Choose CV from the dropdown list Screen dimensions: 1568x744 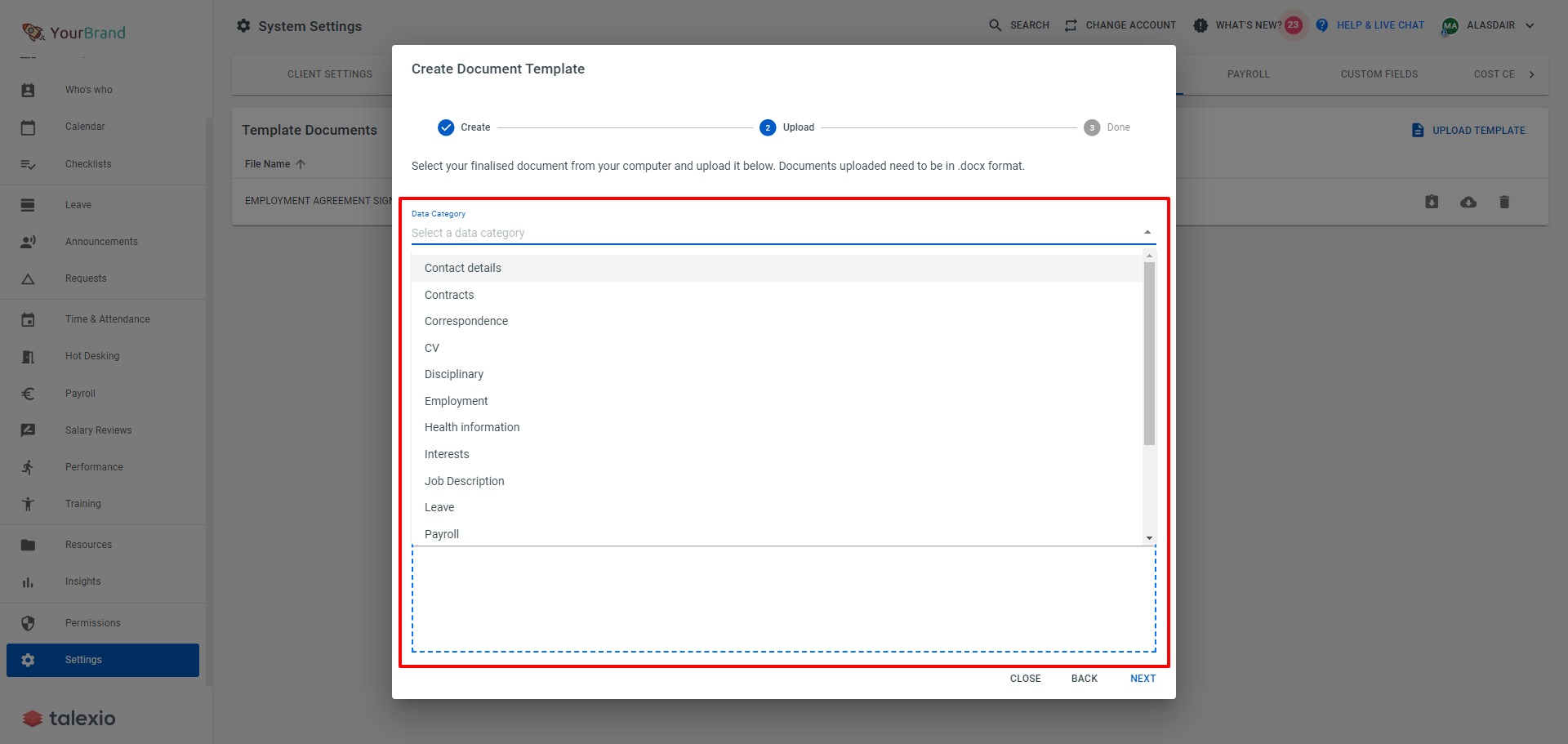(x=777, y=348)
